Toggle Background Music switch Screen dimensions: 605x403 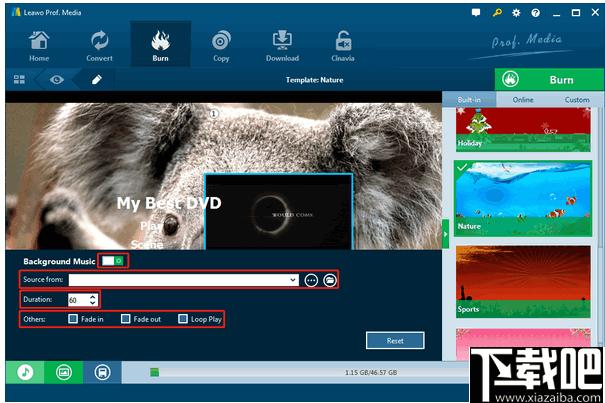pyautogui.click(x=113, y=261)
